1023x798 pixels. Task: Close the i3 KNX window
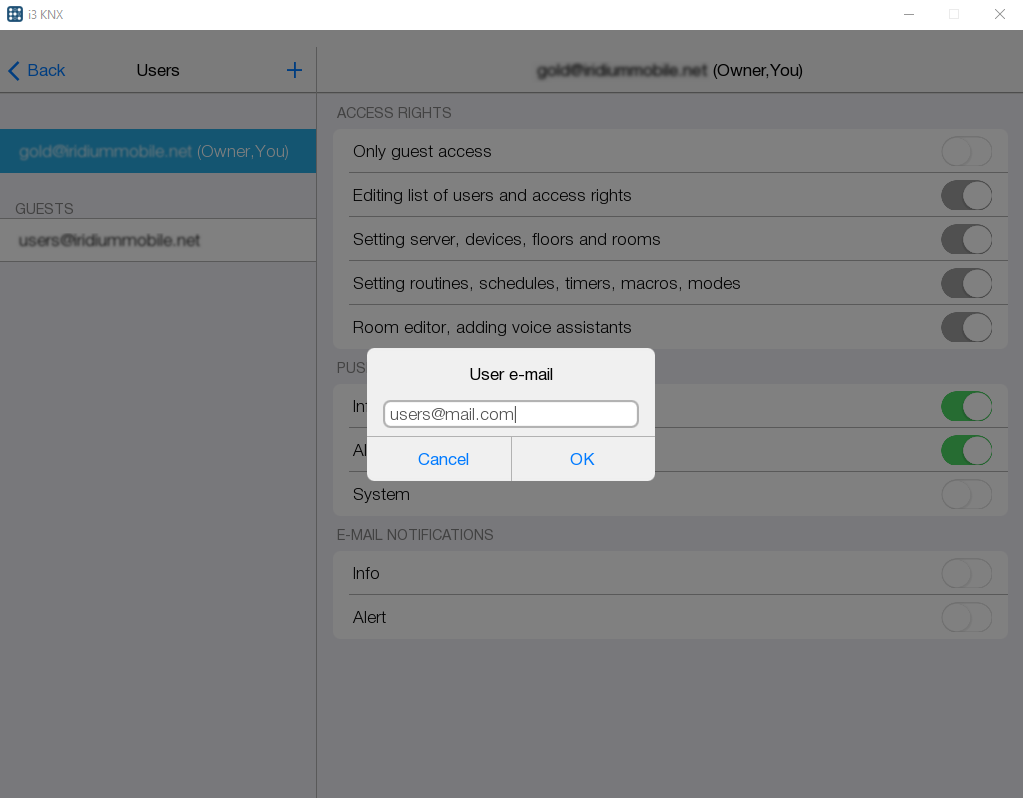pyautogui.click(x=999, y=14)
